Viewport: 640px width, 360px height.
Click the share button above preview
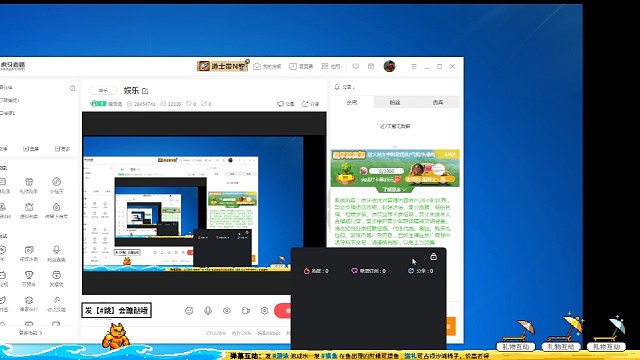coord(310,104)
